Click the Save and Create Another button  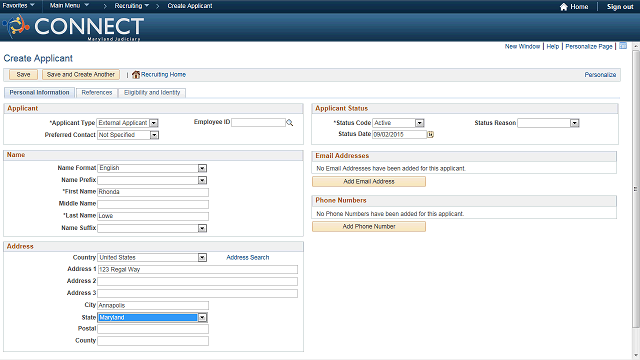(x=81, y=75)
